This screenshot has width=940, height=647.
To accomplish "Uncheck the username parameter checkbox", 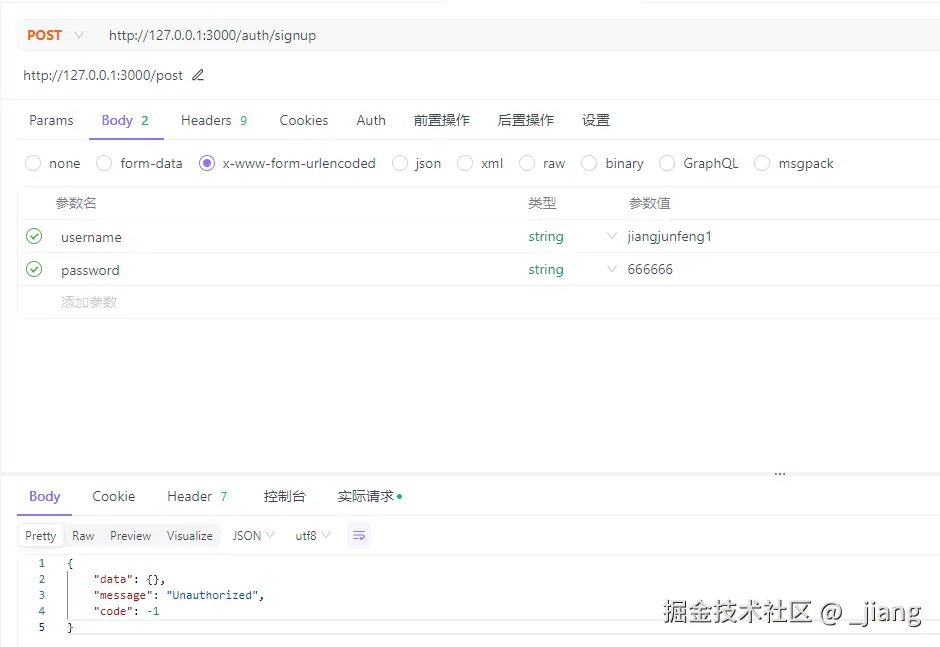I will pos(34,236).
